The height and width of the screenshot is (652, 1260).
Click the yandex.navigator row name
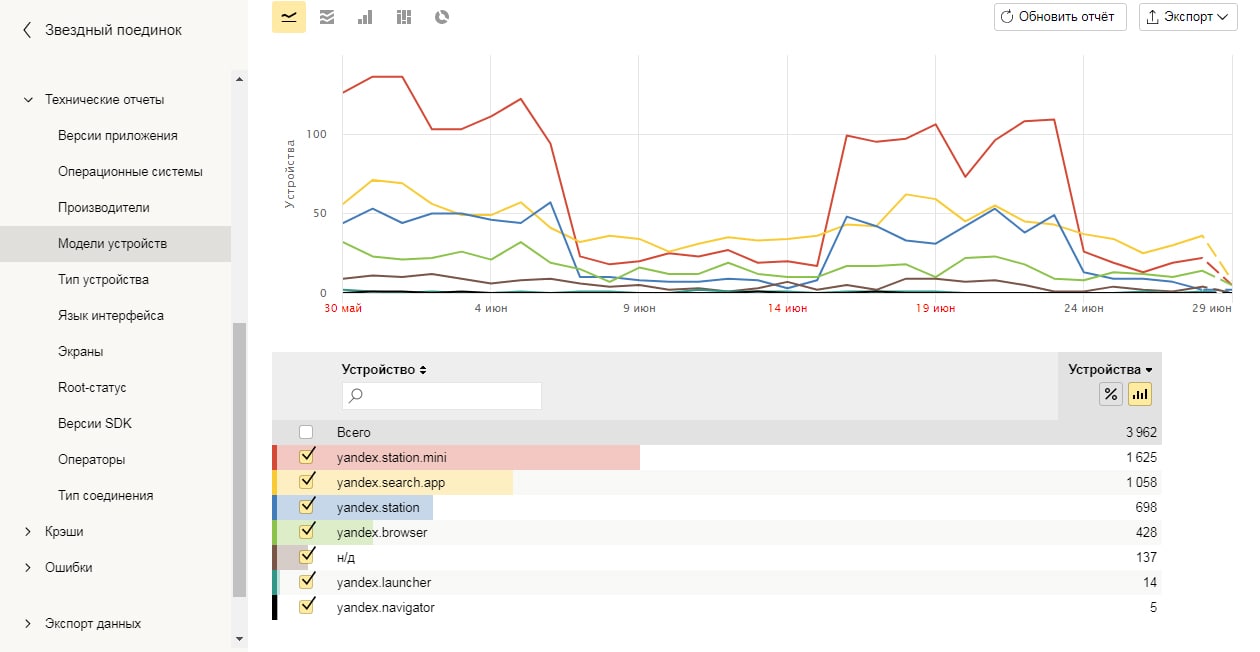[386, 607]
